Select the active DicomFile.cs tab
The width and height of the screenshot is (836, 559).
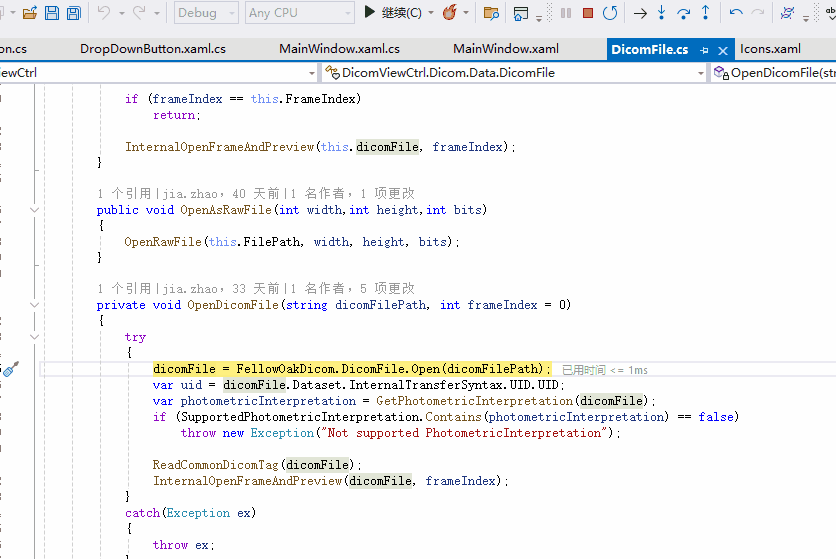click(x=649, y=50)
